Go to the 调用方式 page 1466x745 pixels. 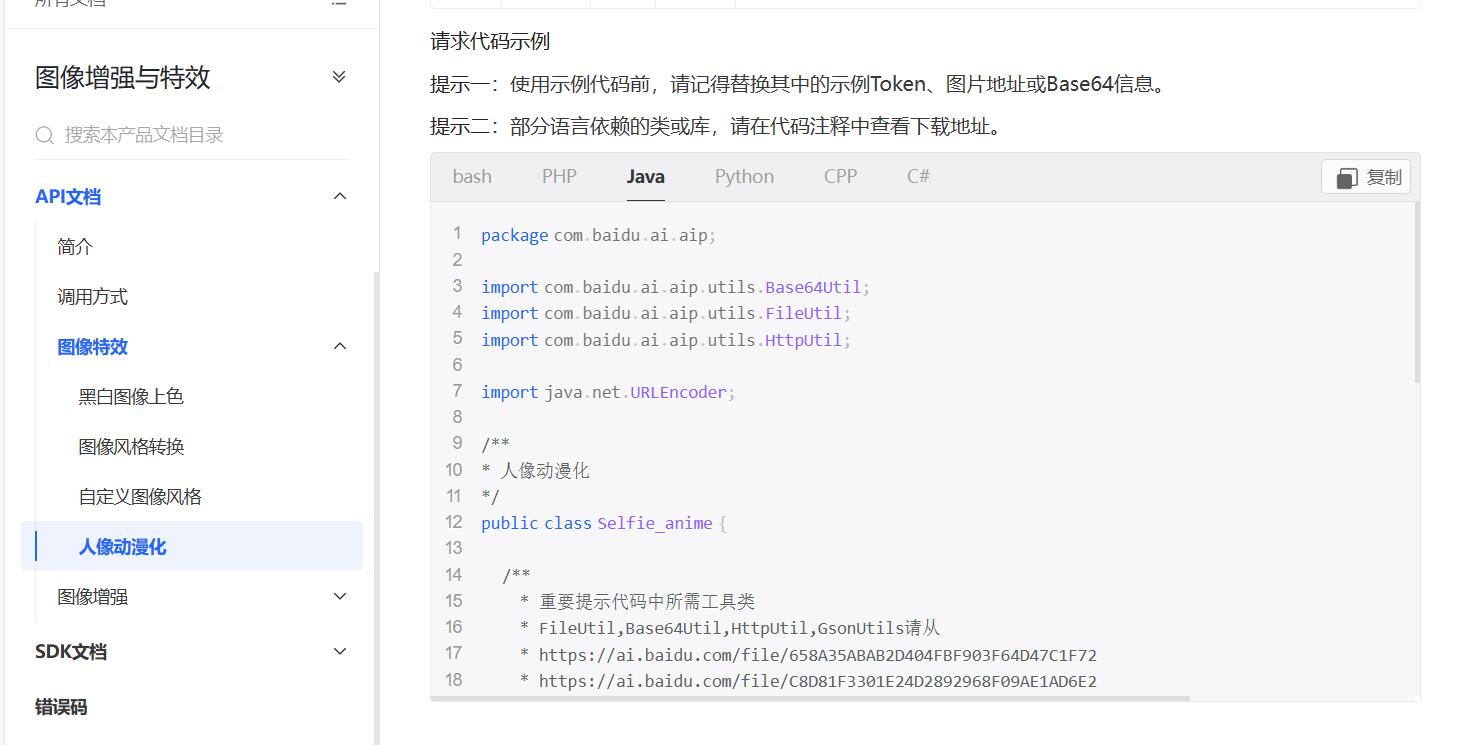[92, 296]
